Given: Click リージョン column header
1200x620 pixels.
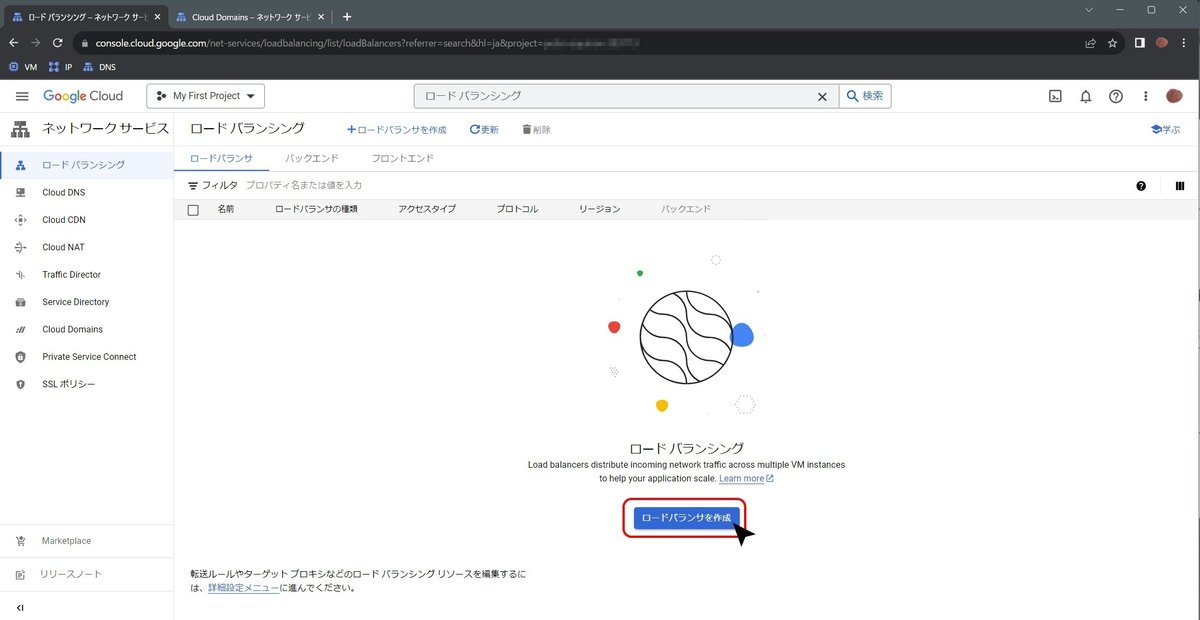Looking at the screenshot, I should pos(599,209).
